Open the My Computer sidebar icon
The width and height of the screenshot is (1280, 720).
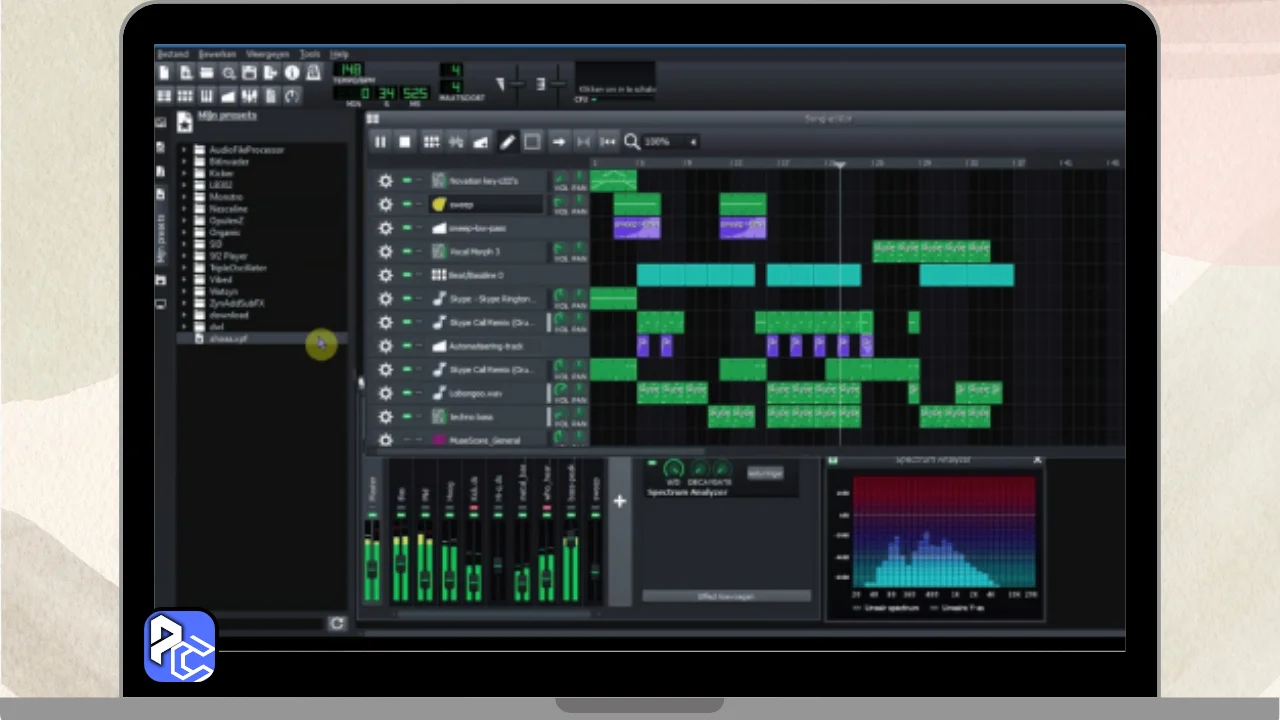point(161,303)
